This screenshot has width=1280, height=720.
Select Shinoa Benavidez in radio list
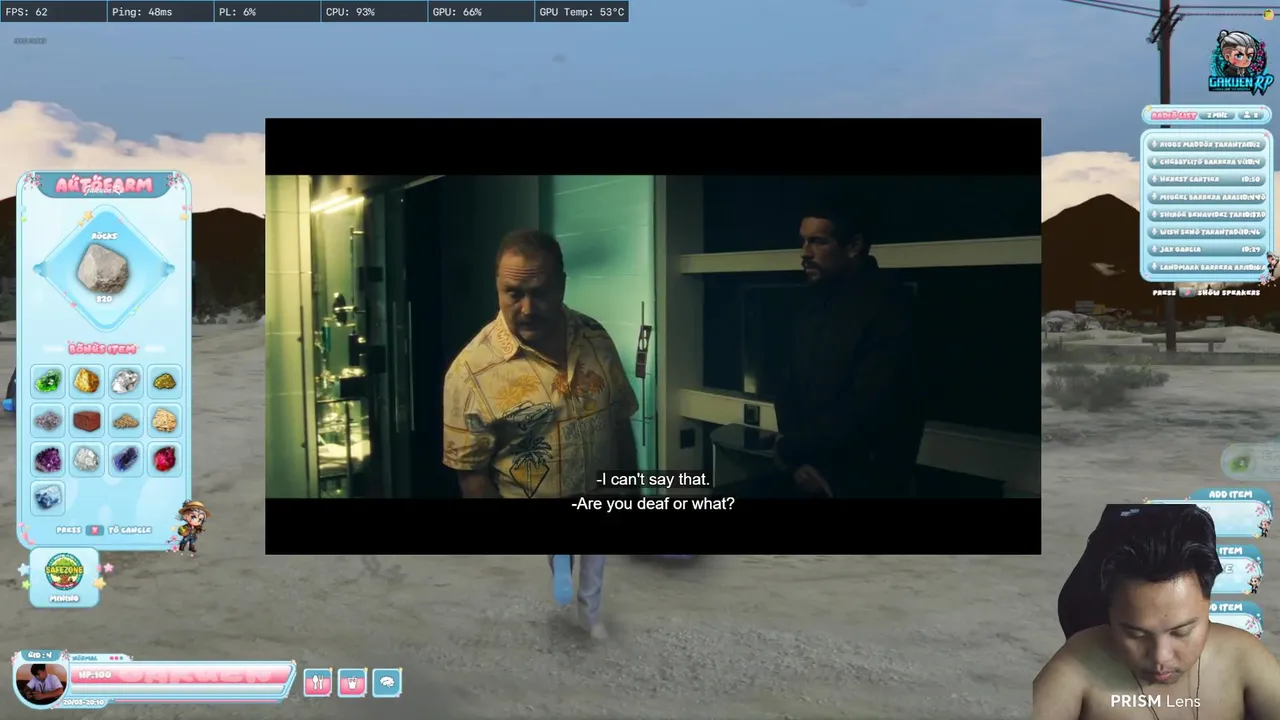[1206, 214]
